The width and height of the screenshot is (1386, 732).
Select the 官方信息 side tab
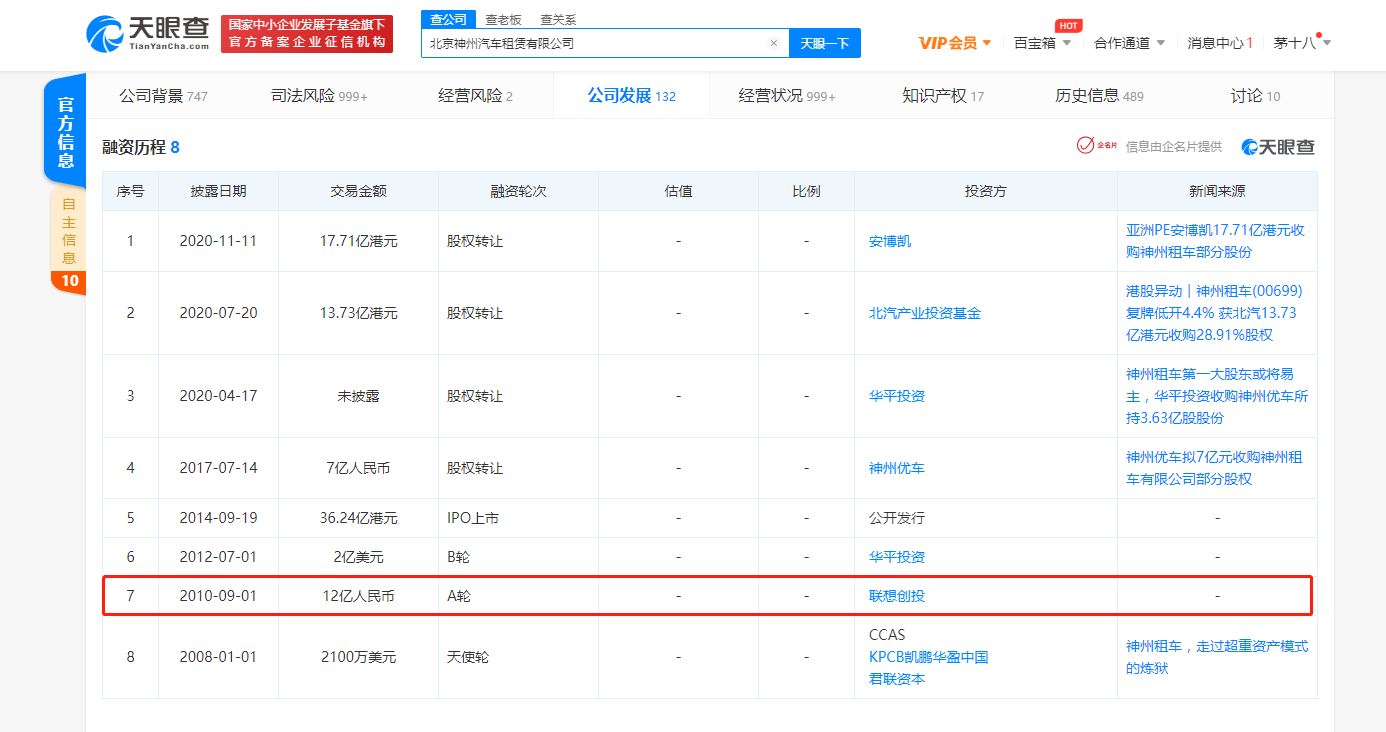66,132
